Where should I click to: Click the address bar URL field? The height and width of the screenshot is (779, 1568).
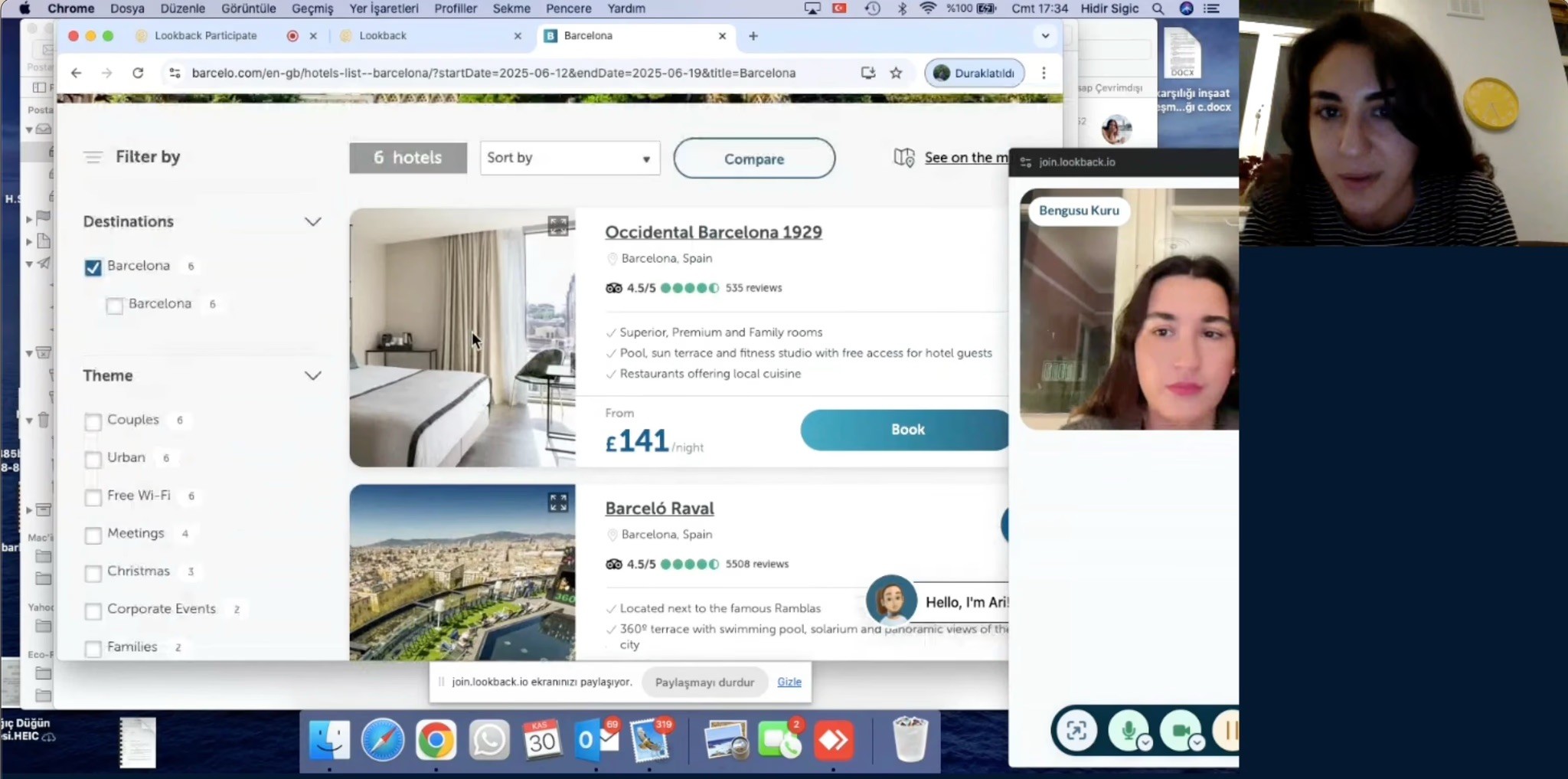[x=494, y=73]
